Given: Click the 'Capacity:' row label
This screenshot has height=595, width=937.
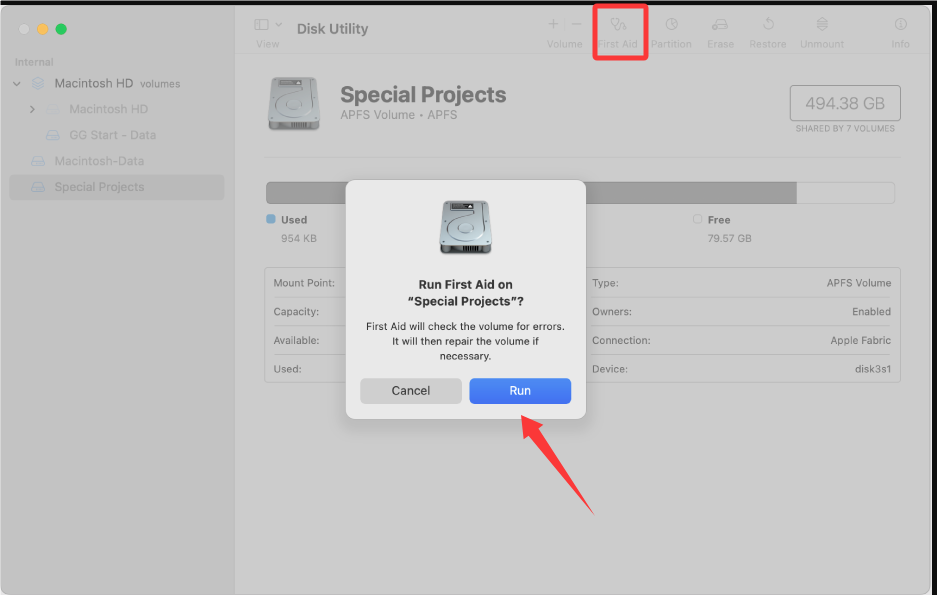Looking at the screenshot, I should coord(296,312).
